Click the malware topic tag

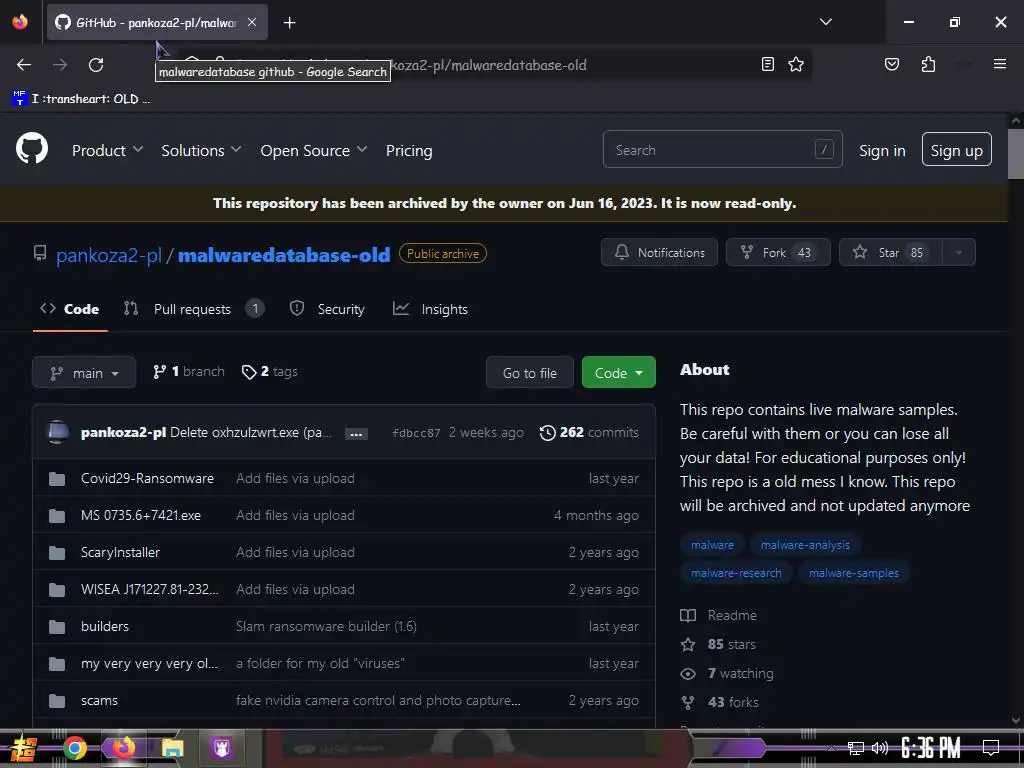click(712, 545)
